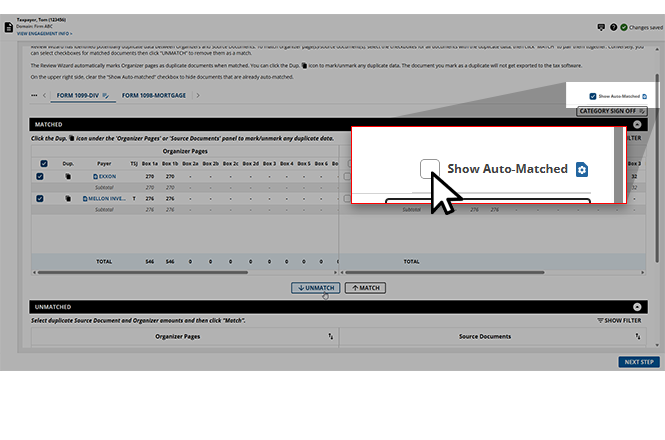Viewport: 665px width, 440px height.
Task: Click EXXON's Box 1a value 270
Action: pos(150,176)
